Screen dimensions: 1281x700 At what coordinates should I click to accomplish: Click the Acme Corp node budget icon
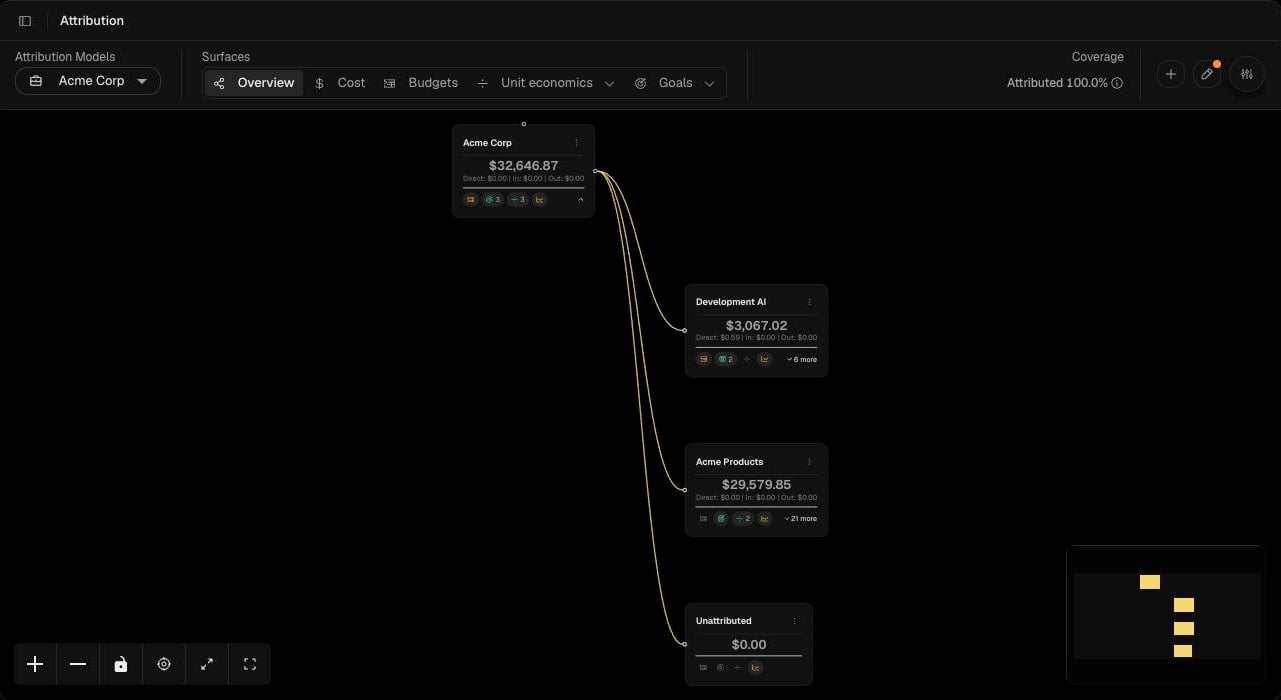(471, 200)
